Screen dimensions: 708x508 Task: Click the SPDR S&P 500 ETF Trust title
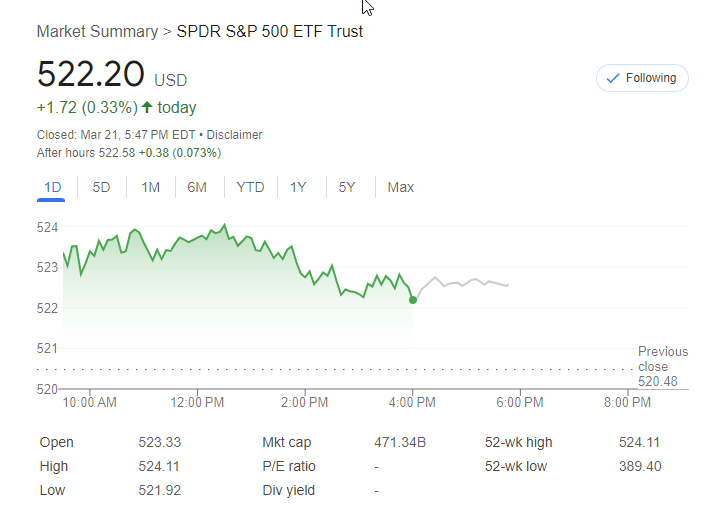coord(270,31)
